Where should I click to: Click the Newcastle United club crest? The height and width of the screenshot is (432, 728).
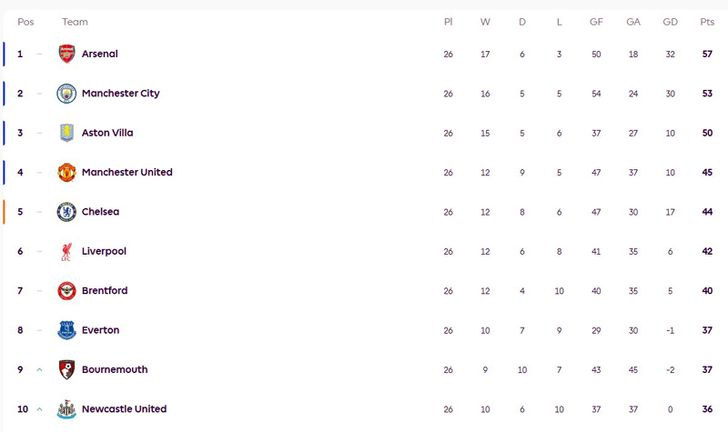(x=66, y=409)
